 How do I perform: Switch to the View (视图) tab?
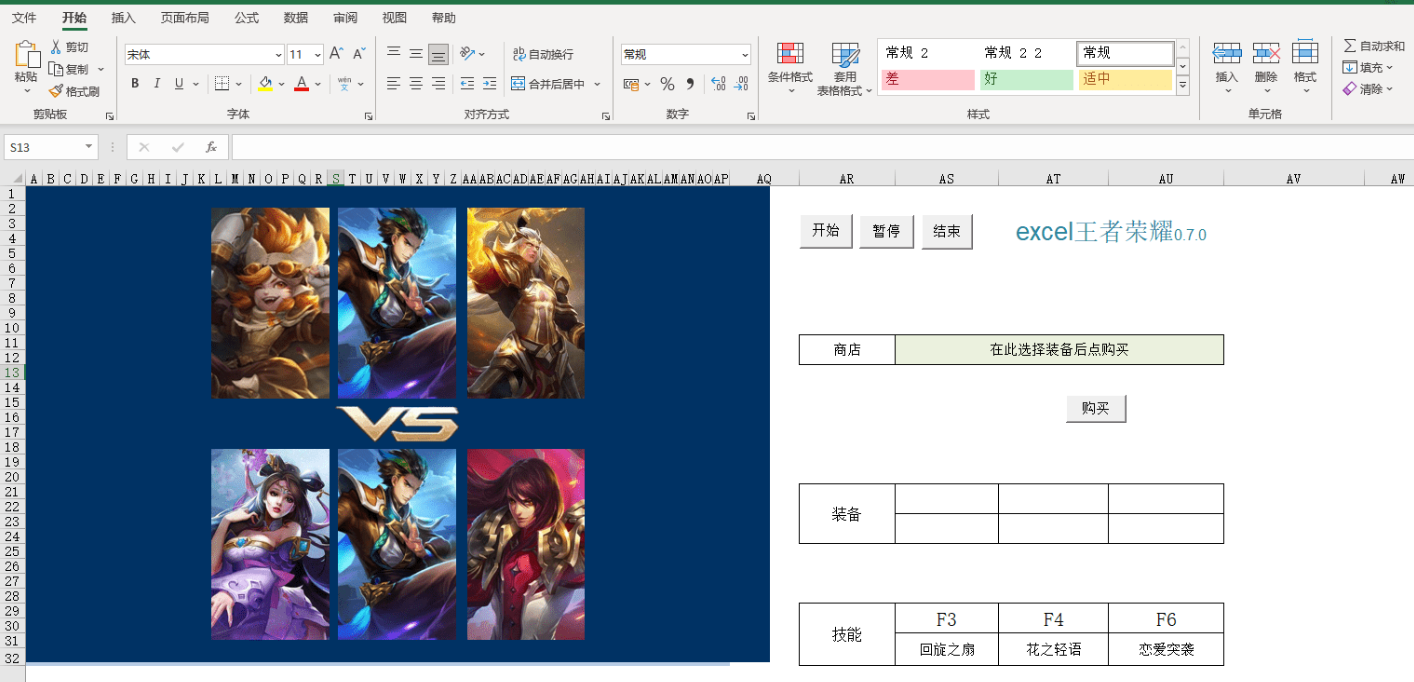394,18
